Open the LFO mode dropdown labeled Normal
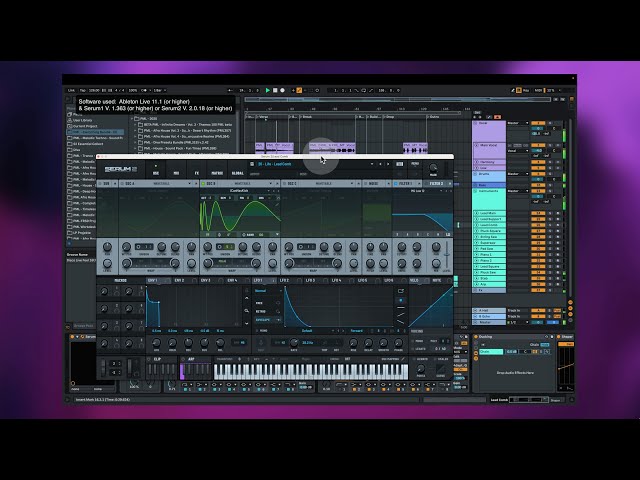 point(268,291)
